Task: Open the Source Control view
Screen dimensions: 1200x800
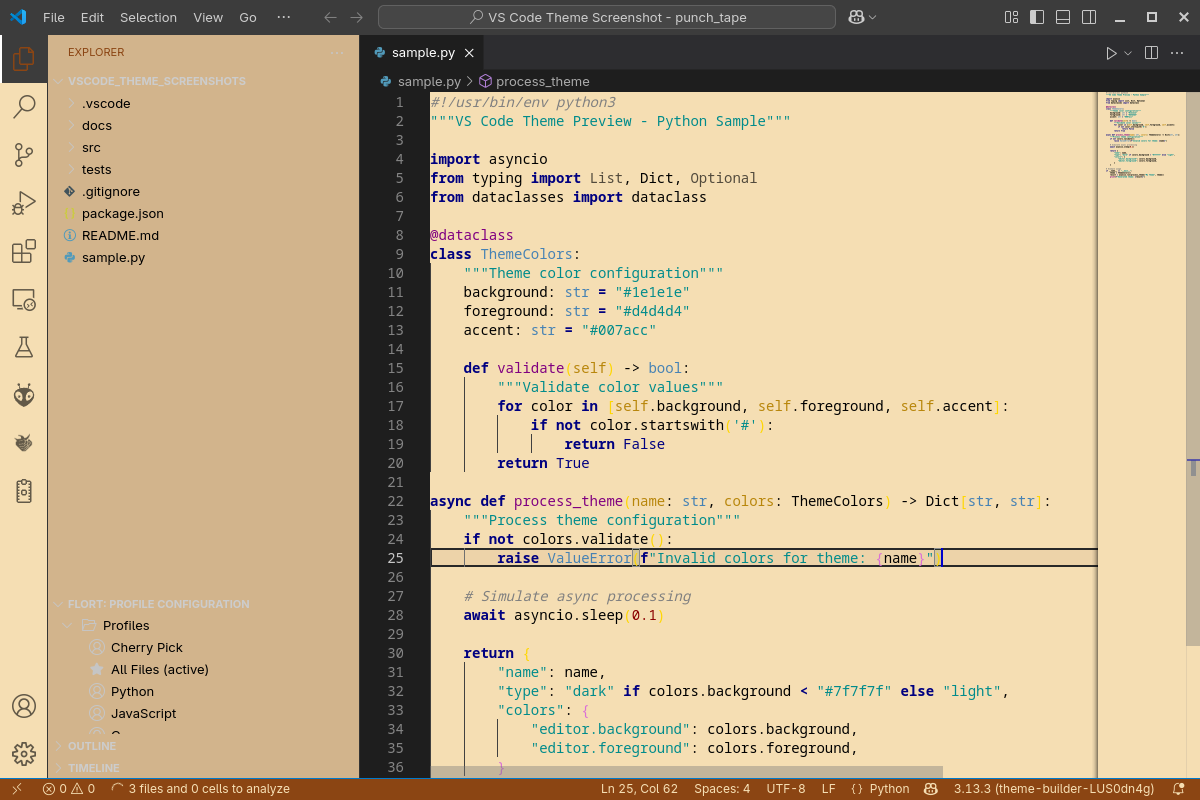Action: tap(24, 155)
